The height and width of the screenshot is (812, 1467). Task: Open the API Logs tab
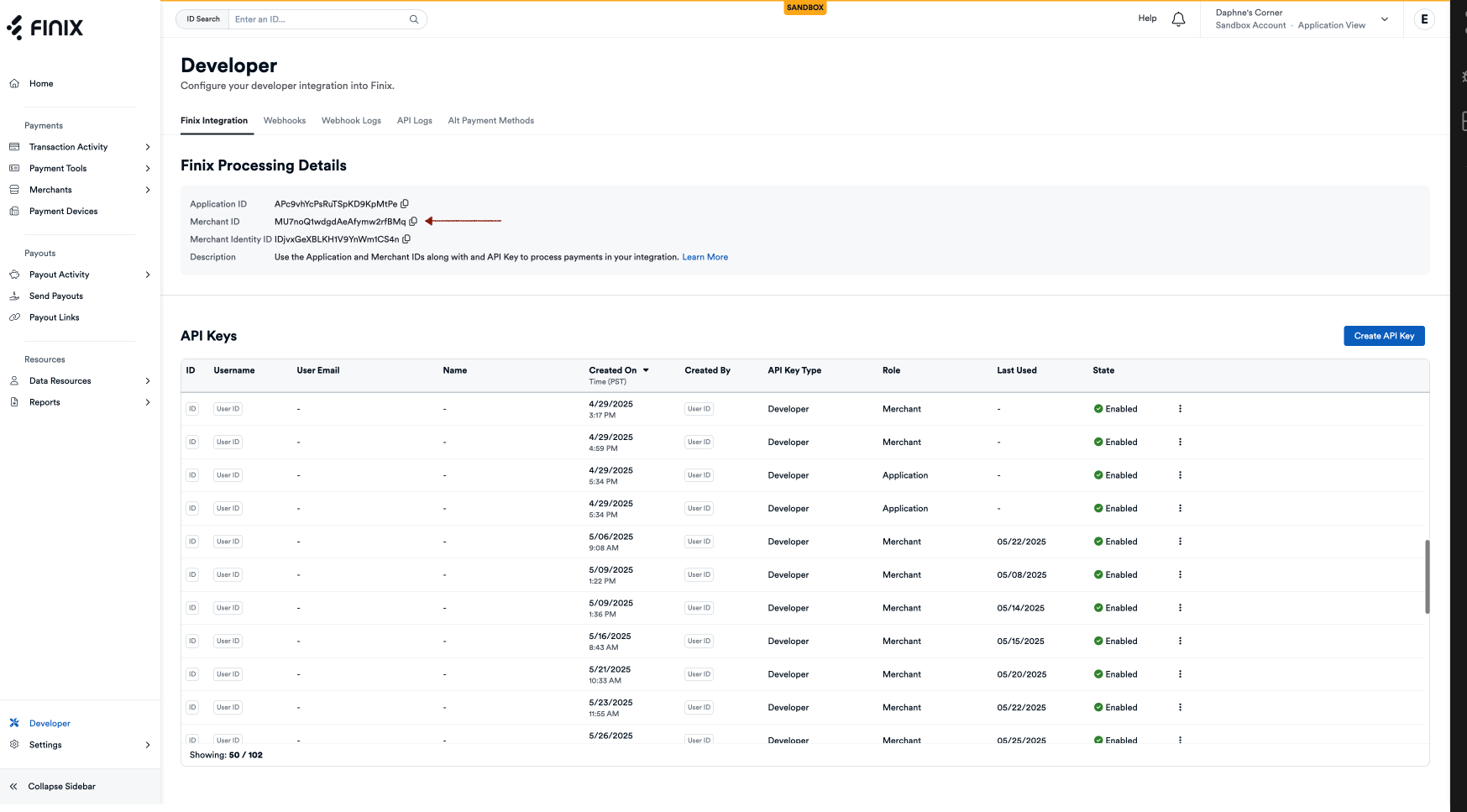click(414, 120)
